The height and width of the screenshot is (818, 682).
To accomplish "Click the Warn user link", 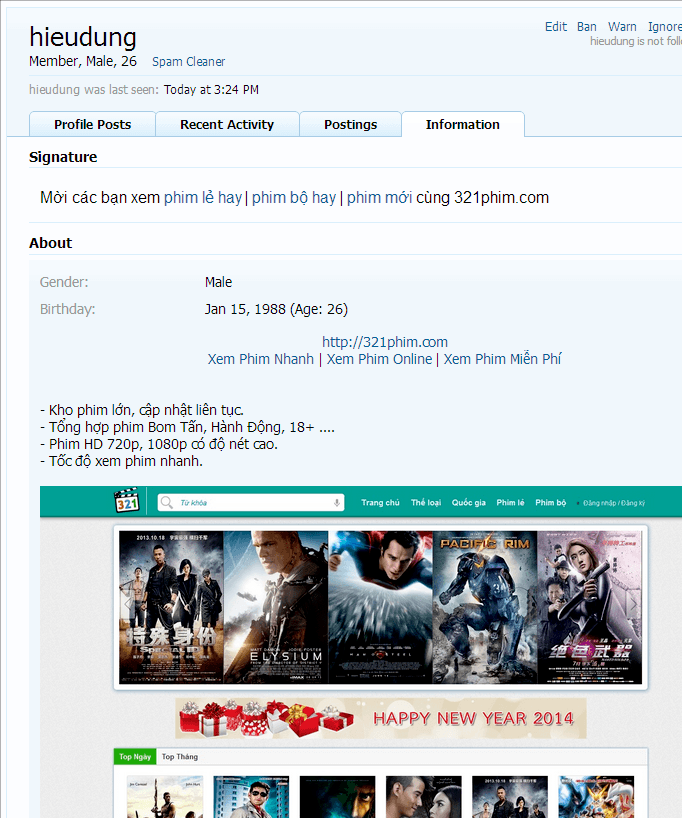I will [622, 27].
